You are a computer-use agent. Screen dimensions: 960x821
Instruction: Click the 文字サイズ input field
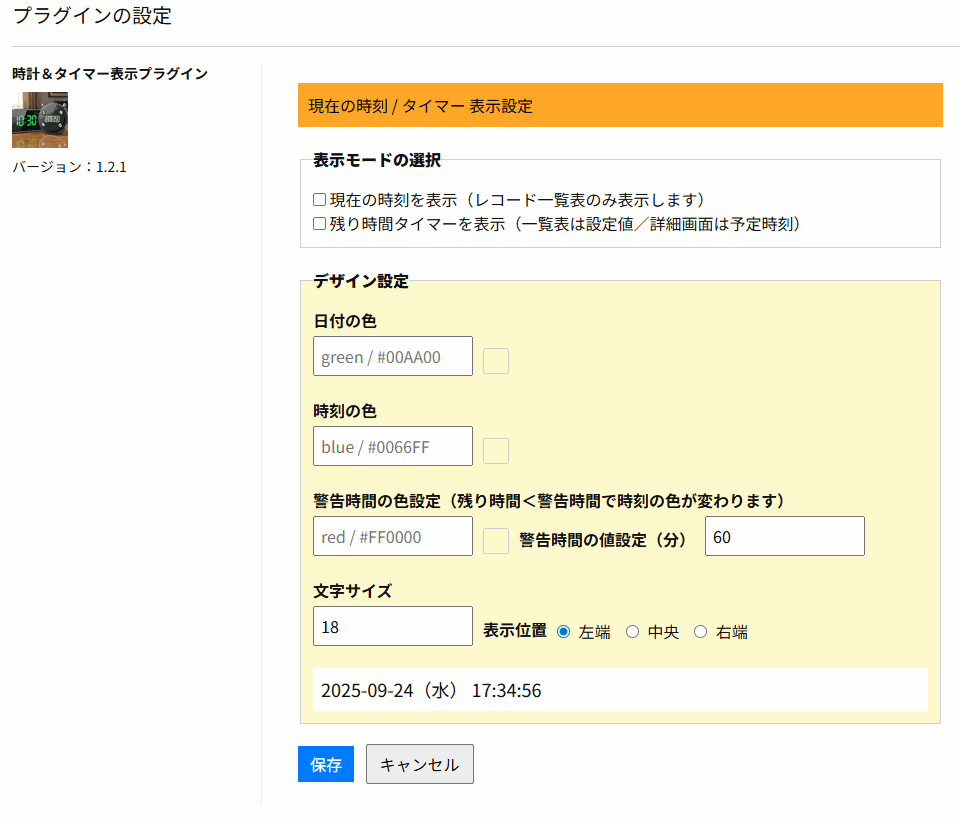coord(392,626)
